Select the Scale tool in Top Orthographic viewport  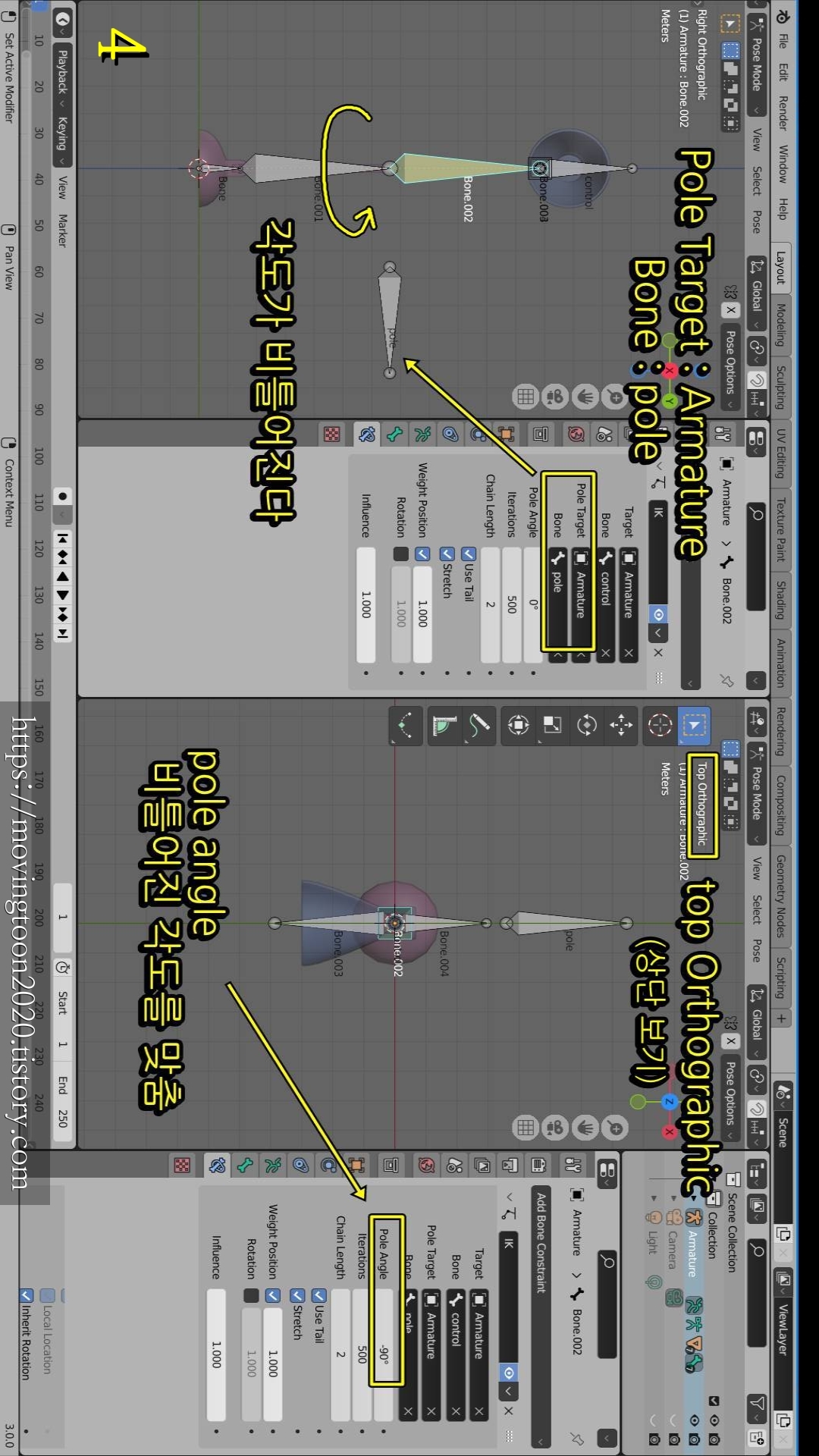[x=552, y=725]
